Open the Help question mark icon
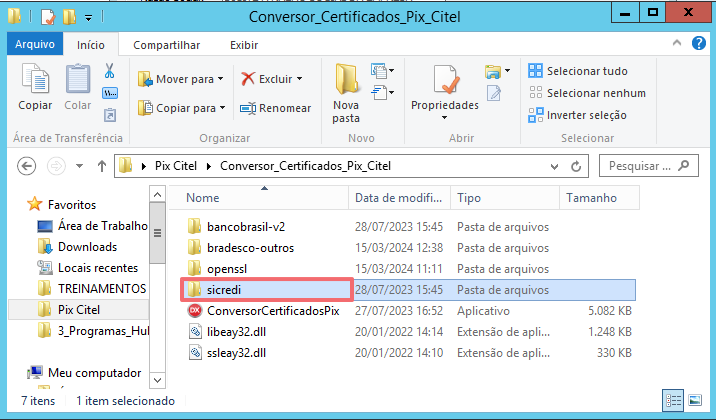 (699, 43)
